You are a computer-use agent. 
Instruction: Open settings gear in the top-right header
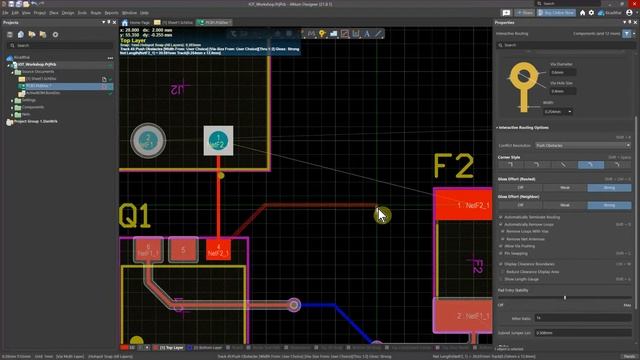[591, 13]
